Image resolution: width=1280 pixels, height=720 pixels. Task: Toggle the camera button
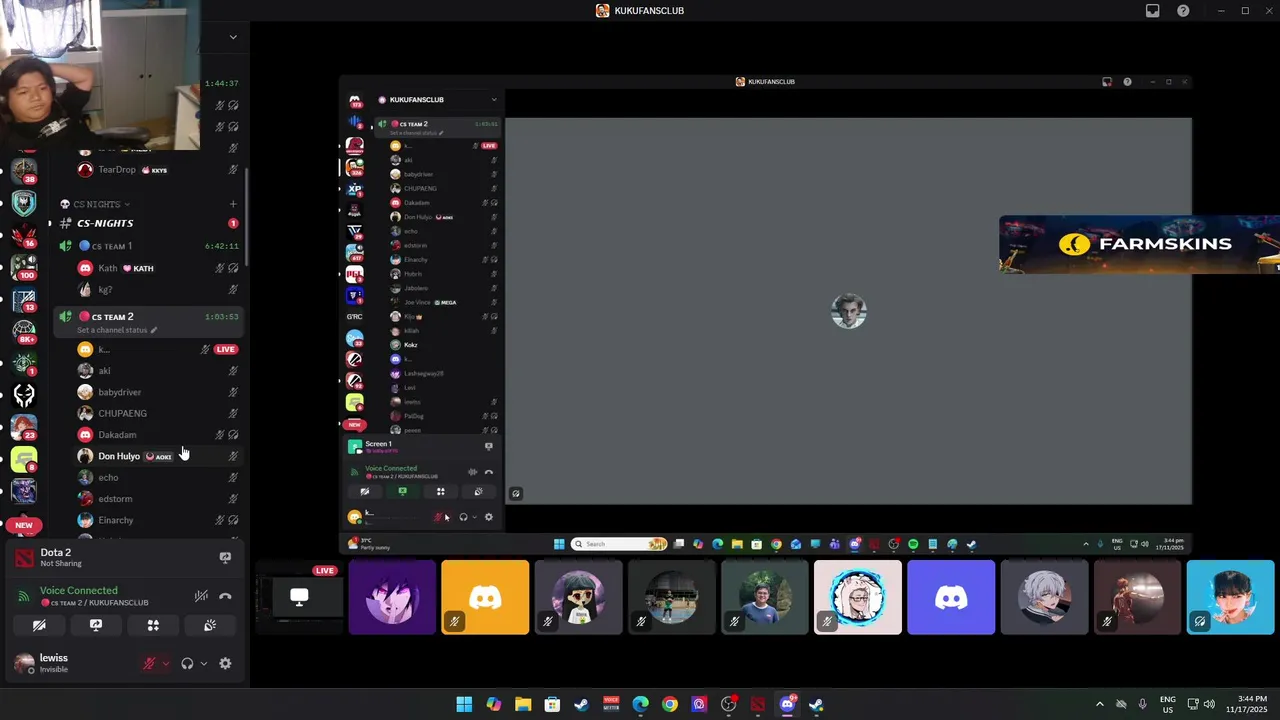39,625
